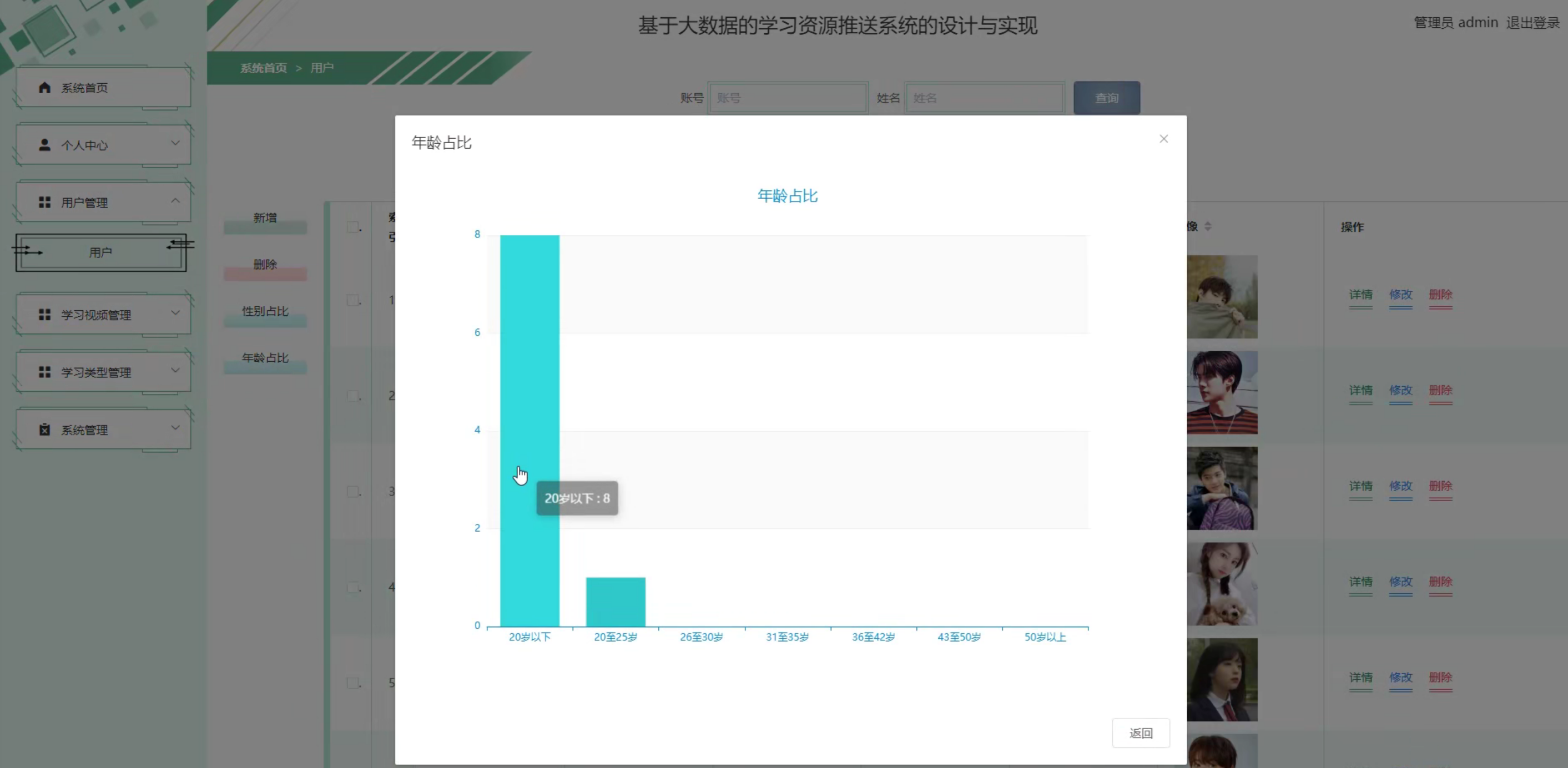Click the grid icon beside 用户管理

click(x=44, y=202)
